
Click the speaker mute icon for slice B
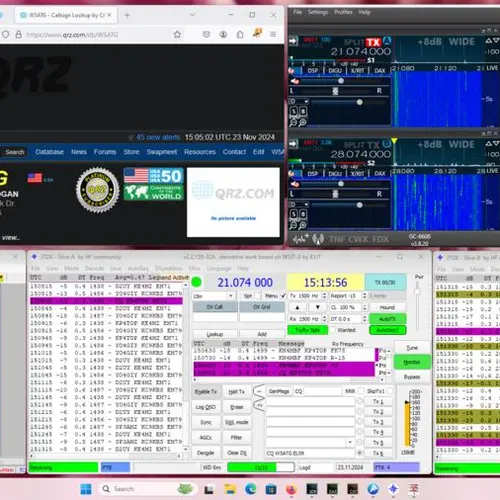295,184
